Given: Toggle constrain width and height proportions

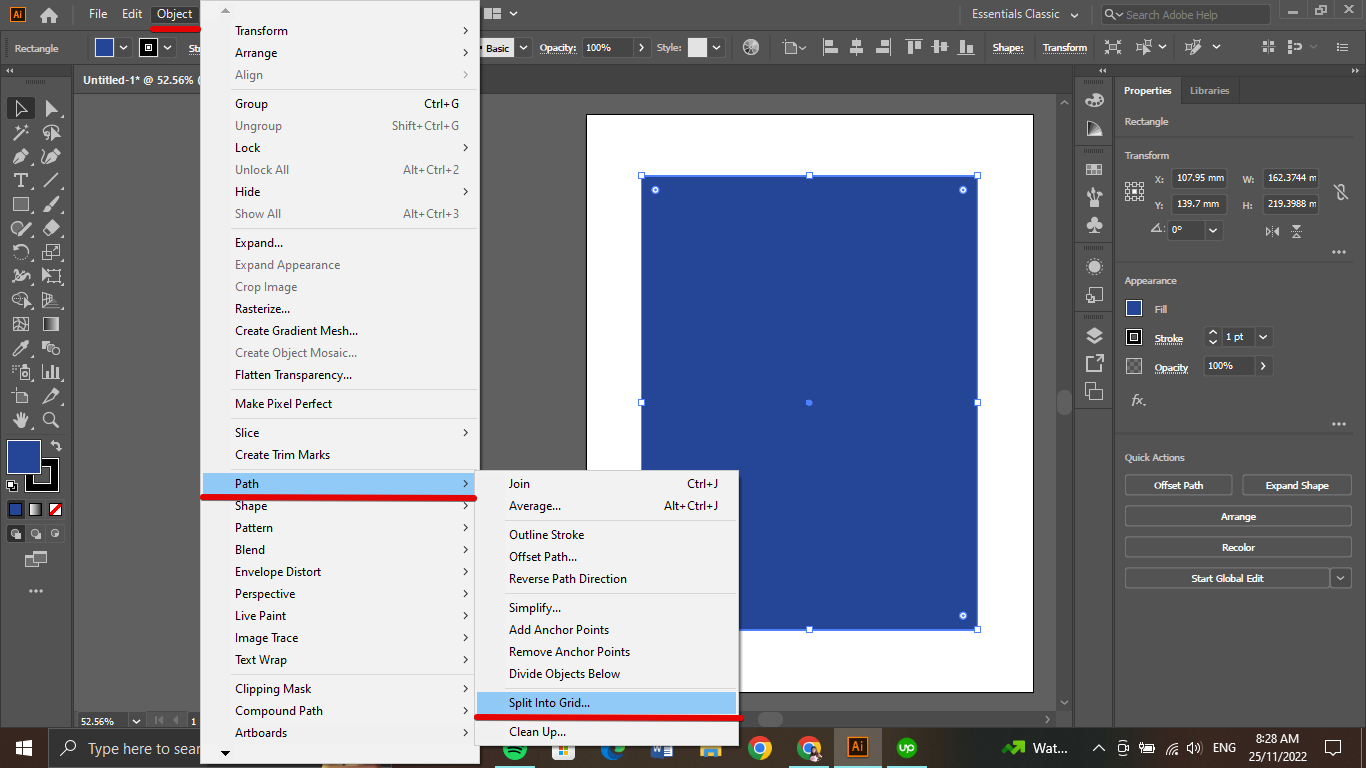Looking at the screenshot, I should [1341, 192].
